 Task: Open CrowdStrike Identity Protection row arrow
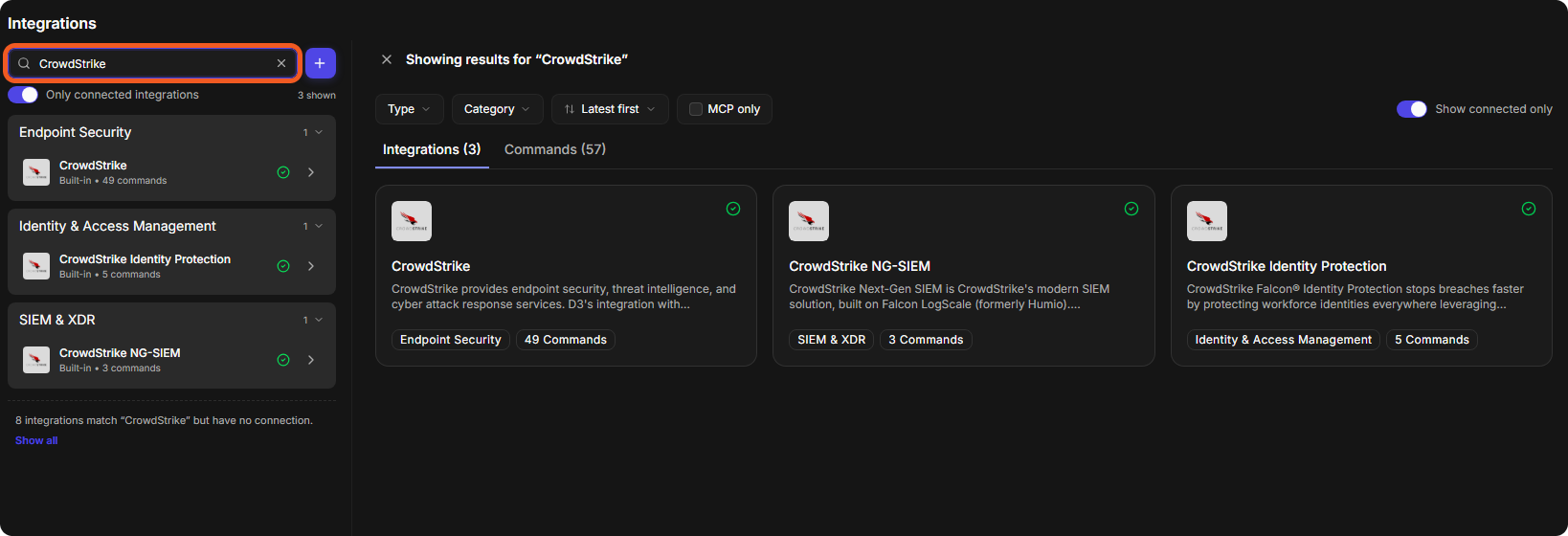click(x=311, y=266)
